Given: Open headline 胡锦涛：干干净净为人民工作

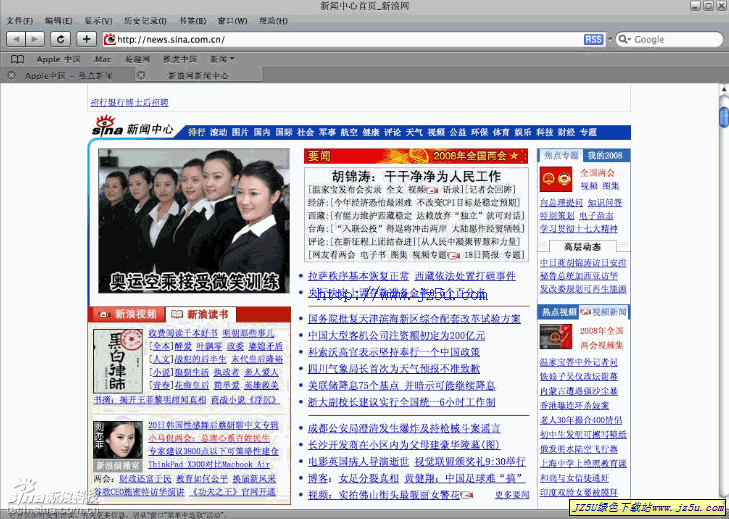Looking at the screenshot, I should (417, 176).
